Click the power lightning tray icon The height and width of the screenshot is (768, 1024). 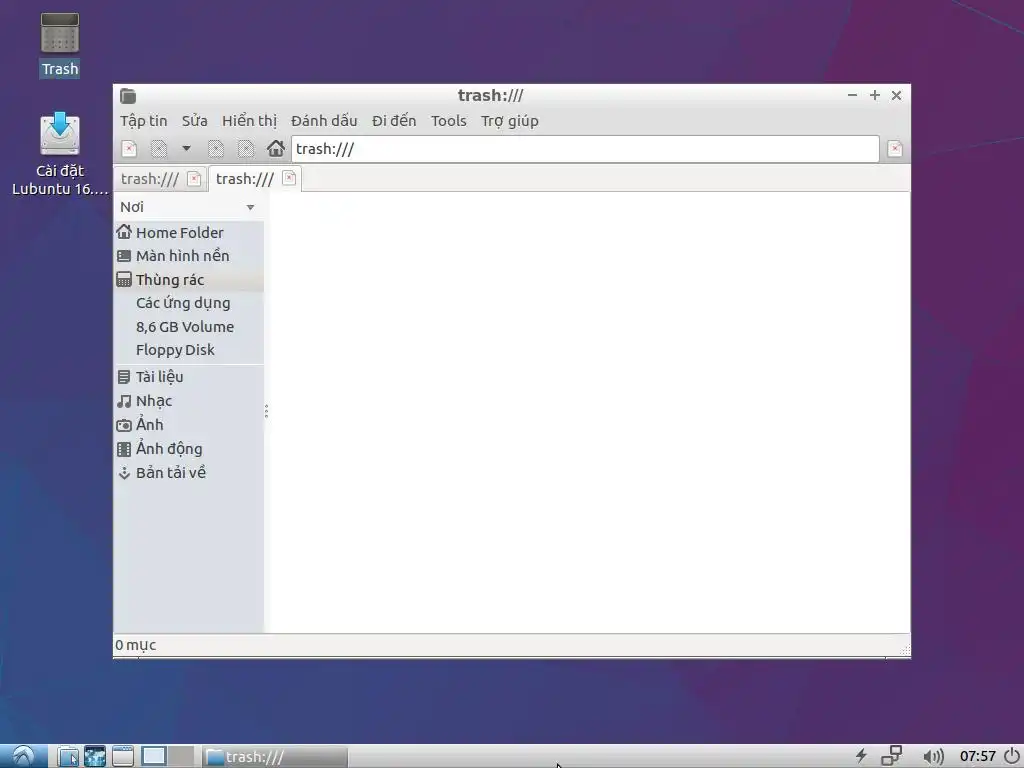coord(861,756)
